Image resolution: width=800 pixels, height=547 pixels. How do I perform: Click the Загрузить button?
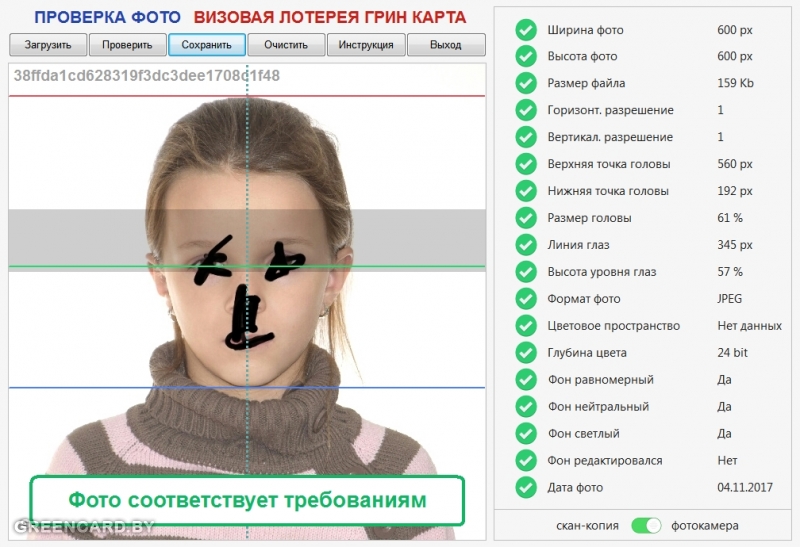(x=48, y=45)
